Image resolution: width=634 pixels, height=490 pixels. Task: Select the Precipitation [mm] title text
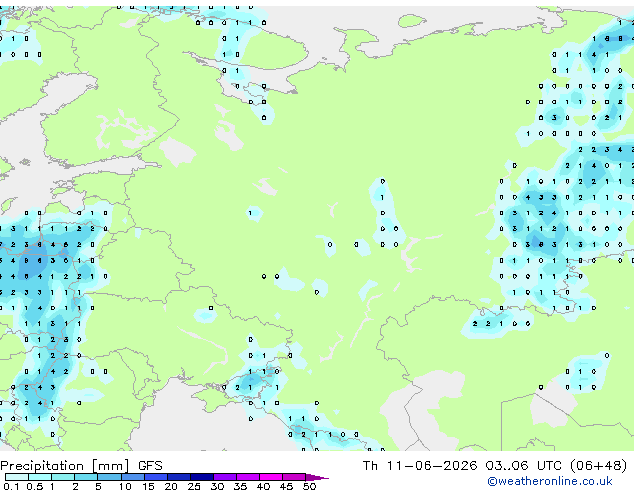pos(65,466)
